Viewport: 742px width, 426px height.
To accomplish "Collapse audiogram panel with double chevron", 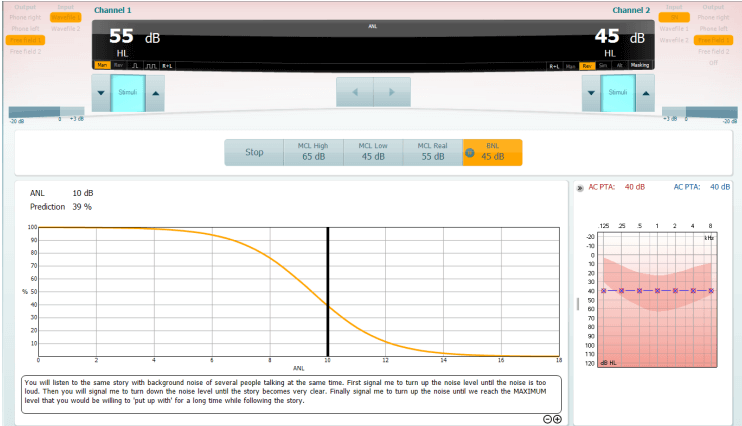I will [x=580, y=188].
